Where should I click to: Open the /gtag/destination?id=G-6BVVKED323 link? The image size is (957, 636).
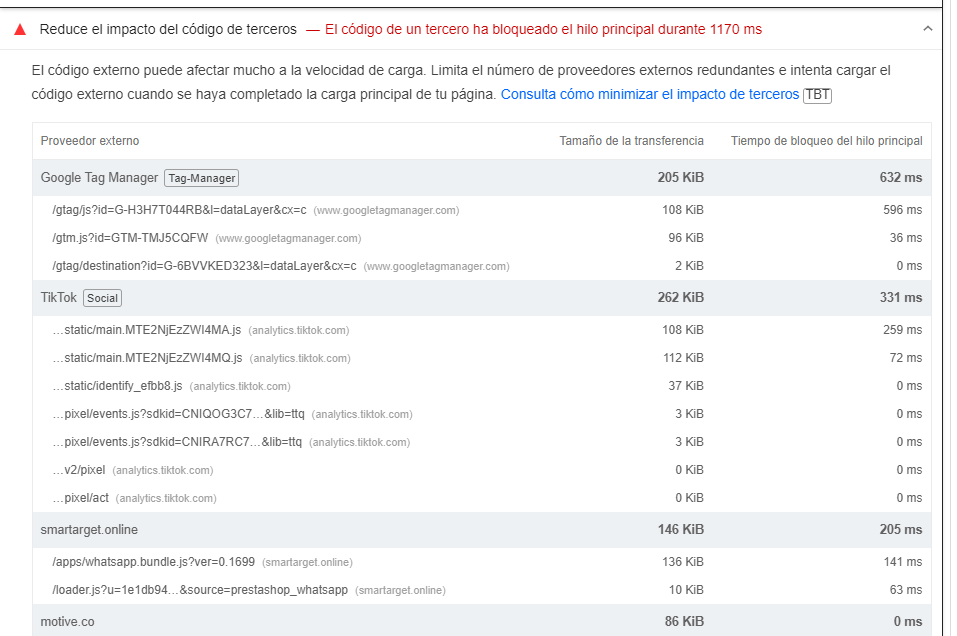pyautogui.click(x=204, y=266)
